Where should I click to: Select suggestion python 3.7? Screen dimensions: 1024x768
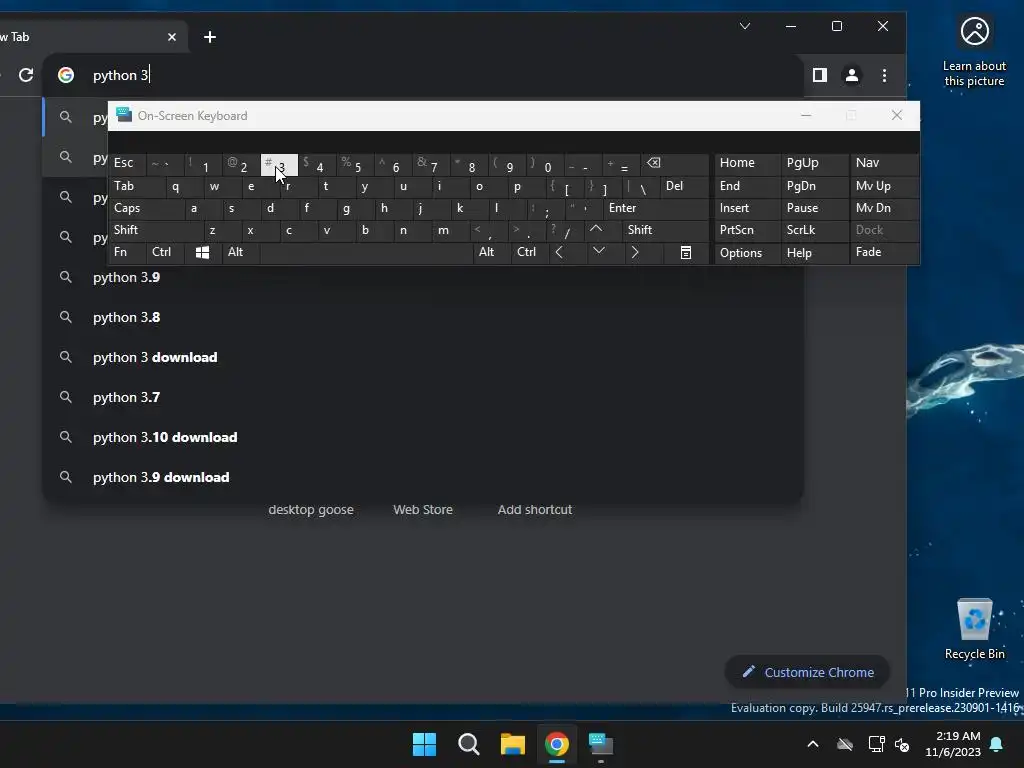[423, 397]
